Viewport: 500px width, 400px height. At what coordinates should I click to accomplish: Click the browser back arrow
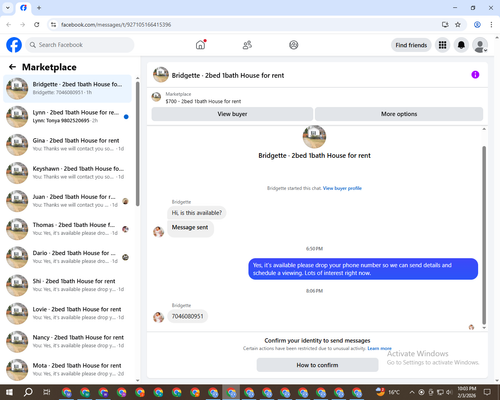tap(9, 25)
